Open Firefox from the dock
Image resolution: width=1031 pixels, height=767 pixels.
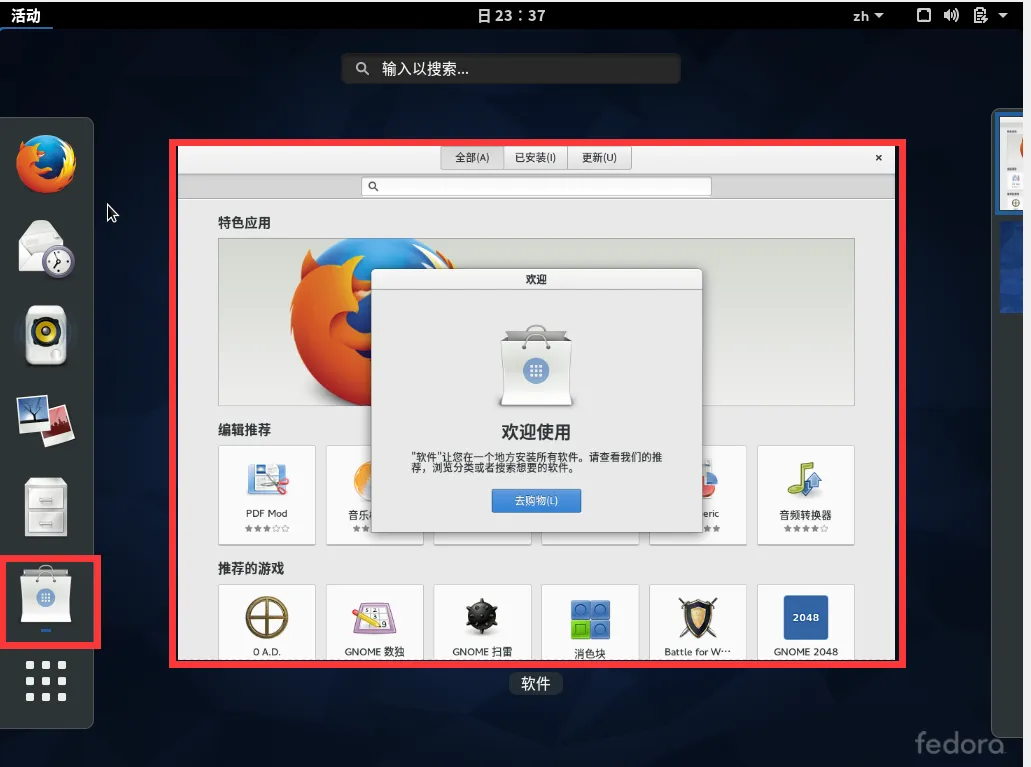tap(47, 163)
